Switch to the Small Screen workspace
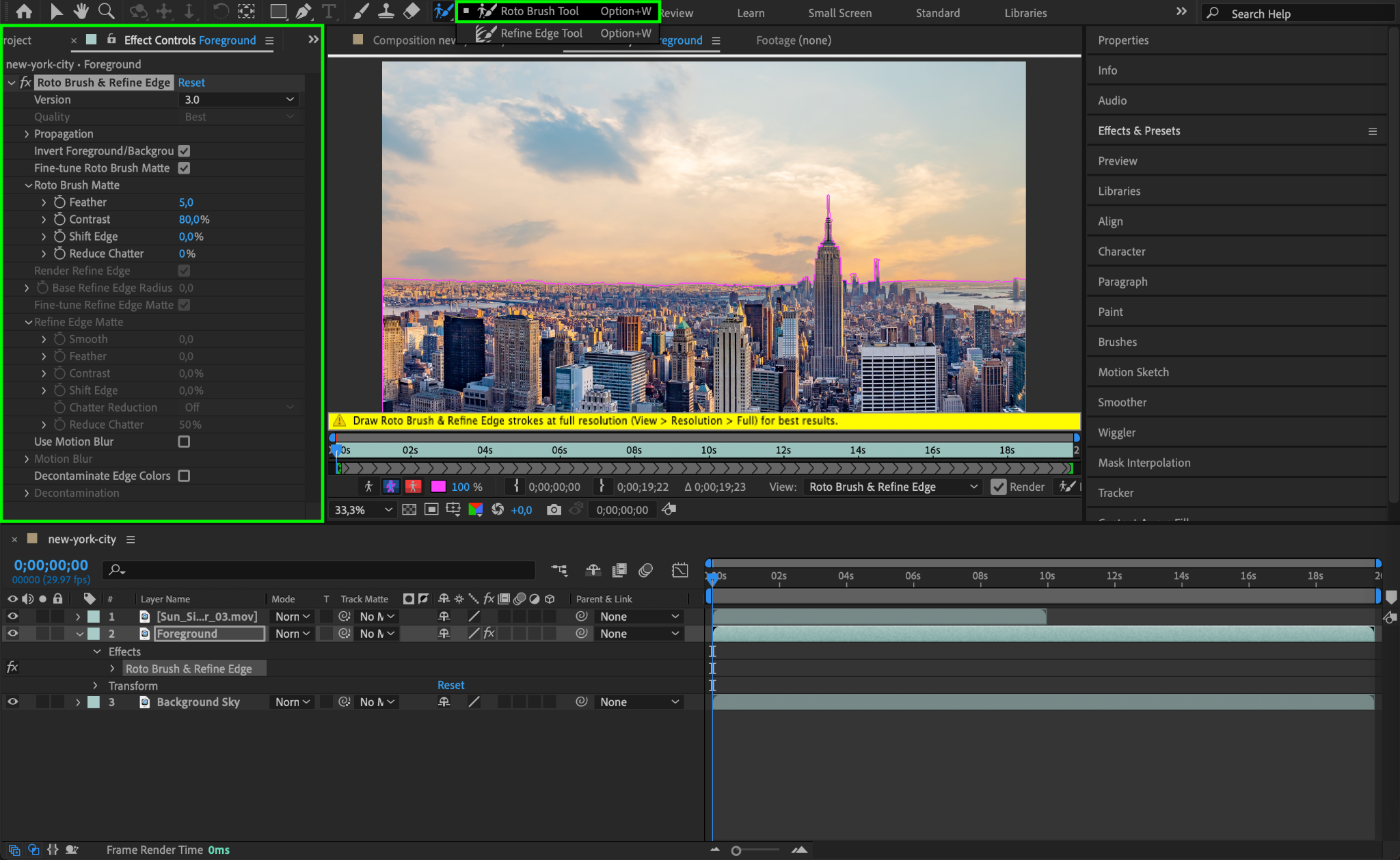Viewport: 1400px width, 860px height. 839,13
